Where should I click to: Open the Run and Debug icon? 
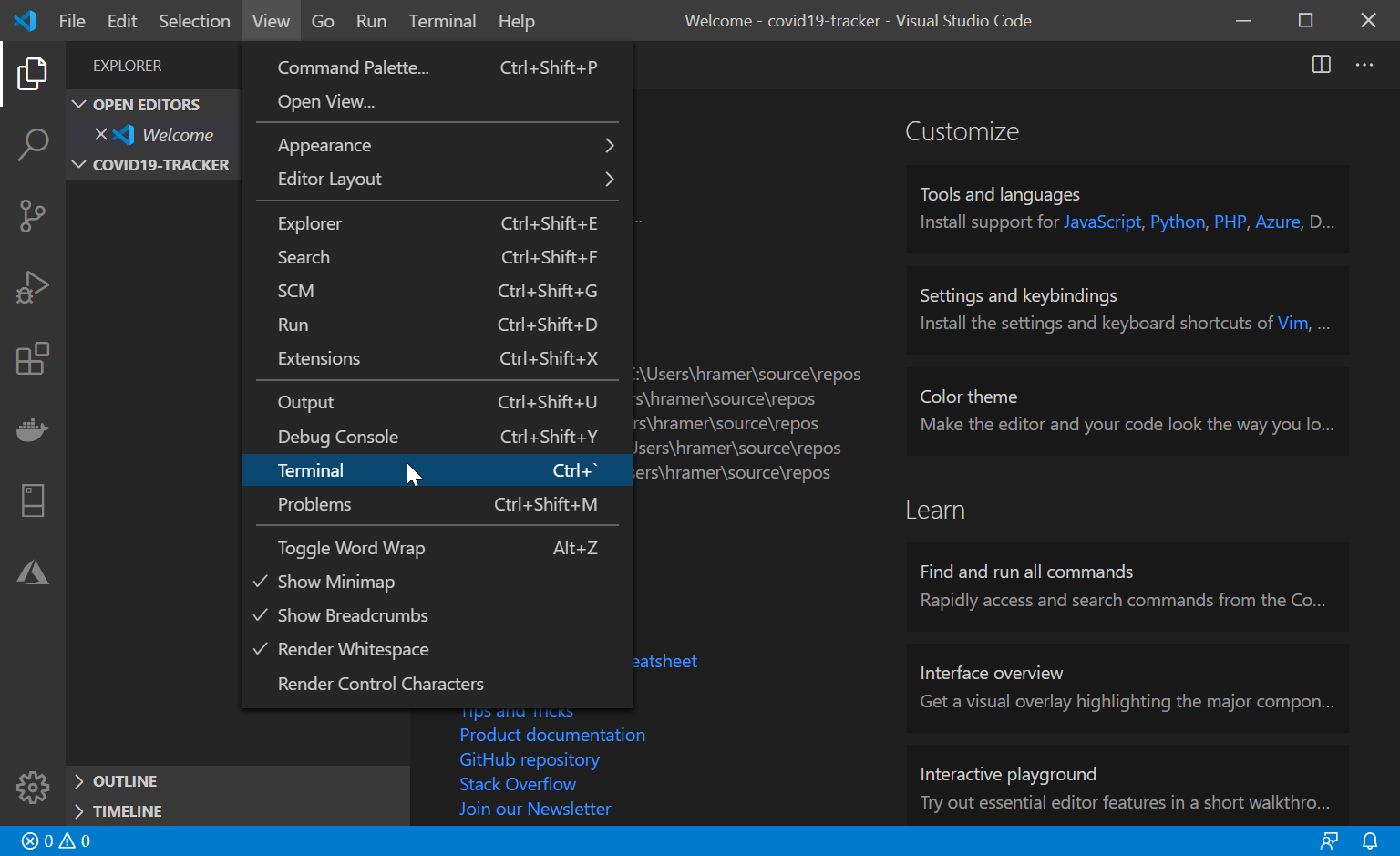(x=32, y=287)
